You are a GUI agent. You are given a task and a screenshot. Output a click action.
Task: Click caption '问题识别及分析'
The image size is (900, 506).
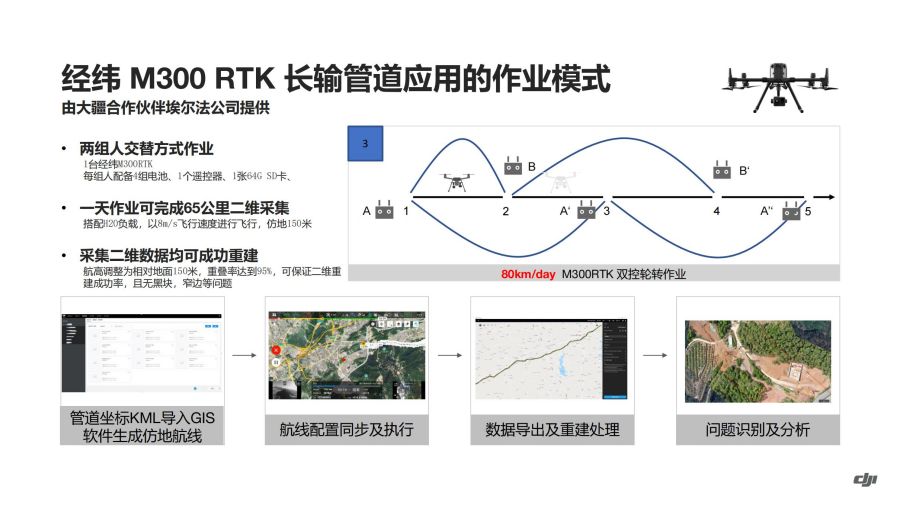click(758, 429)
